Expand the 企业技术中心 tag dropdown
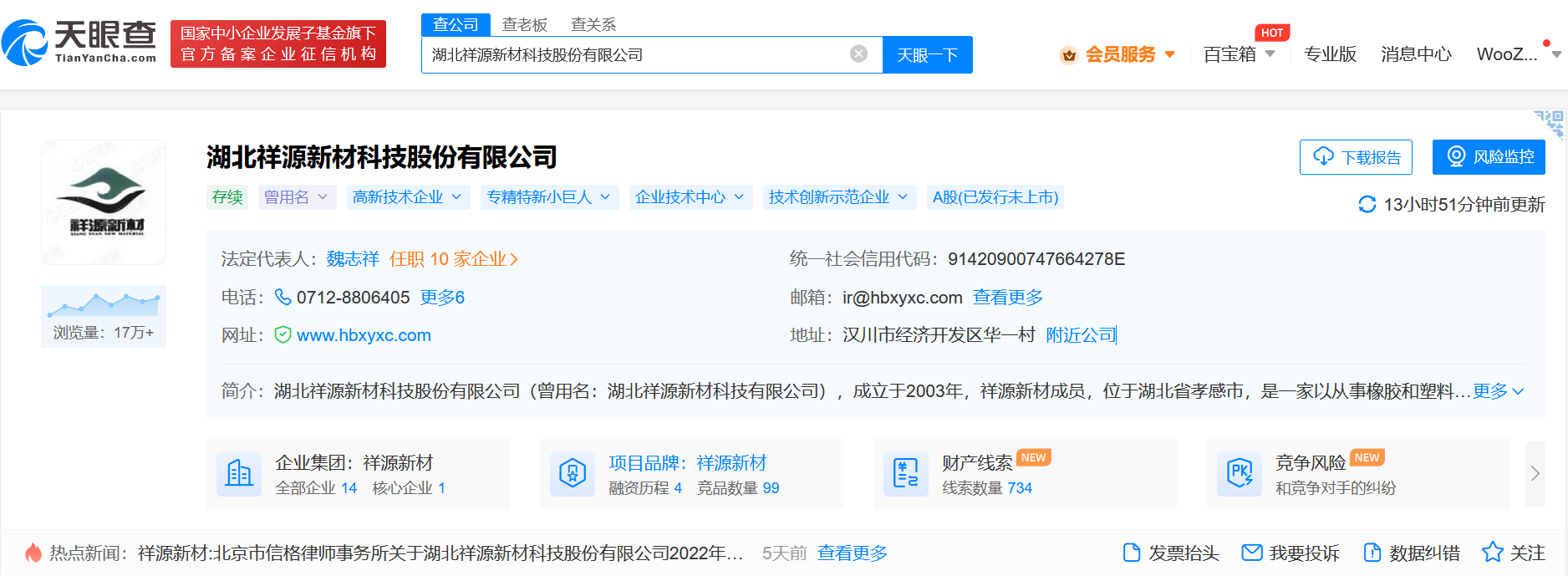 pyautogui.click(x=690, y=197)
